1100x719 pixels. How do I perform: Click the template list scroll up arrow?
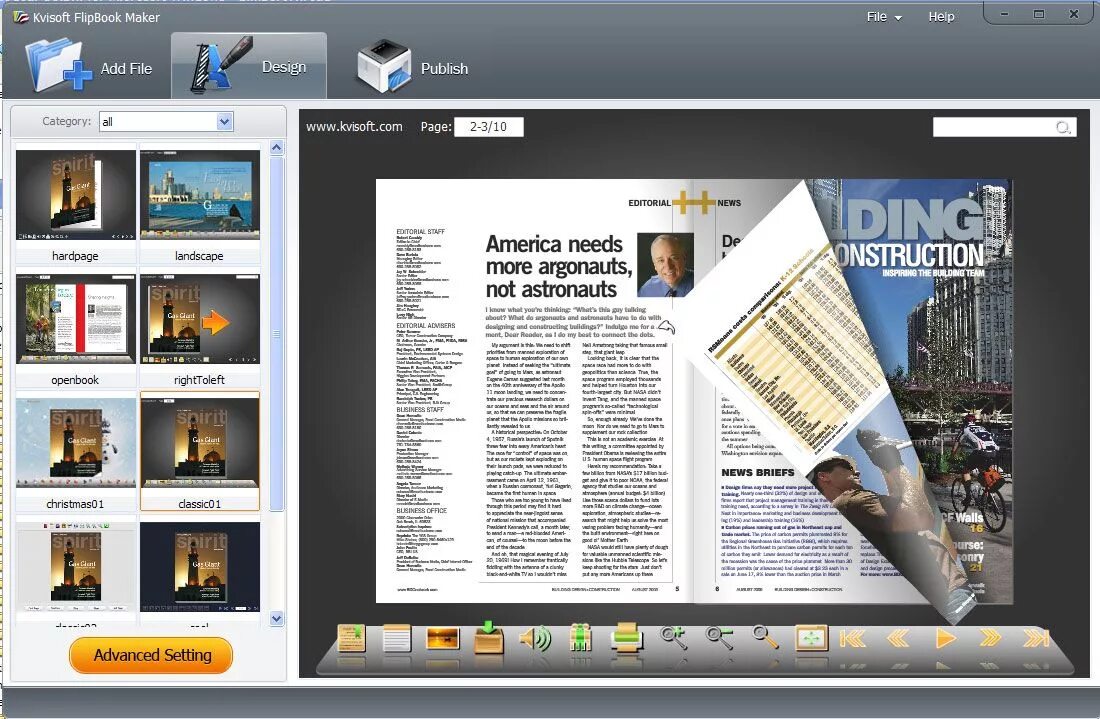click(276, 148)
